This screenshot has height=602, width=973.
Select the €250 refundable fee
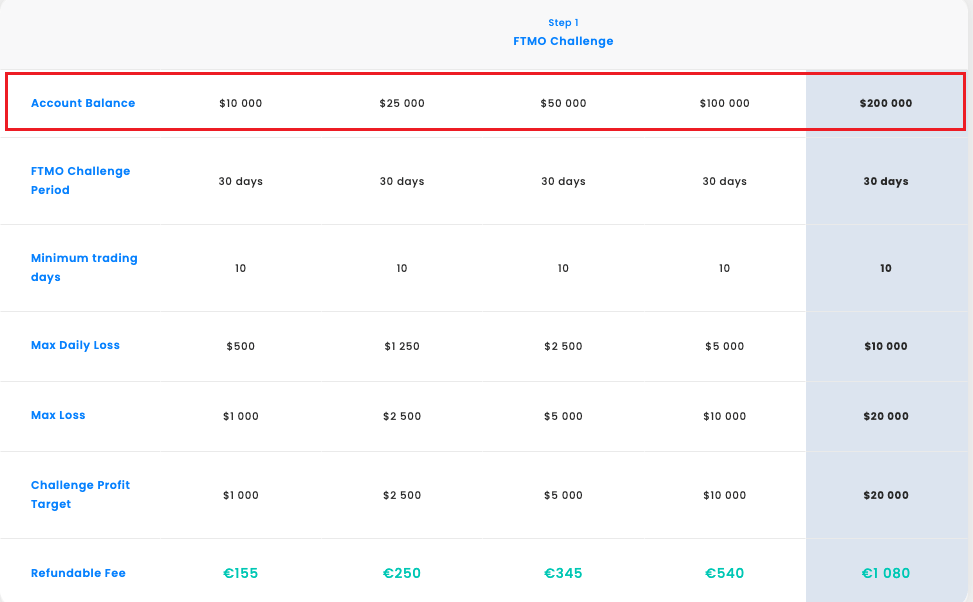click(402, 573)
